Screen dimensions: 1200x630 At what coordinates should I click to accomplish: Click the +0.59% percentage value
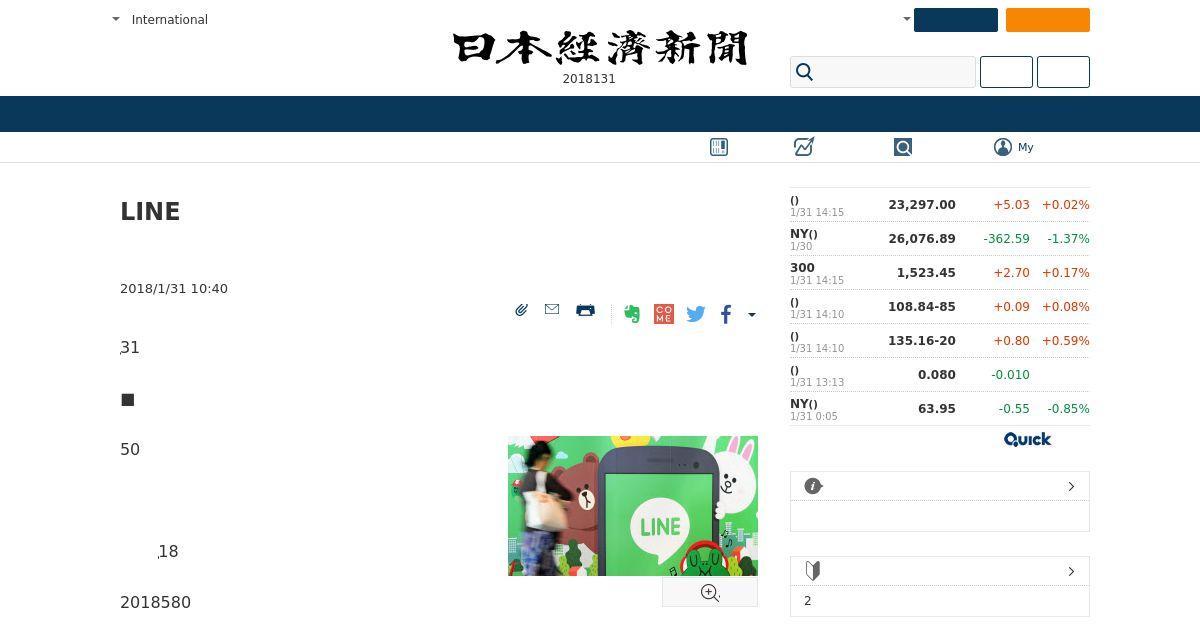(1065, 341)
